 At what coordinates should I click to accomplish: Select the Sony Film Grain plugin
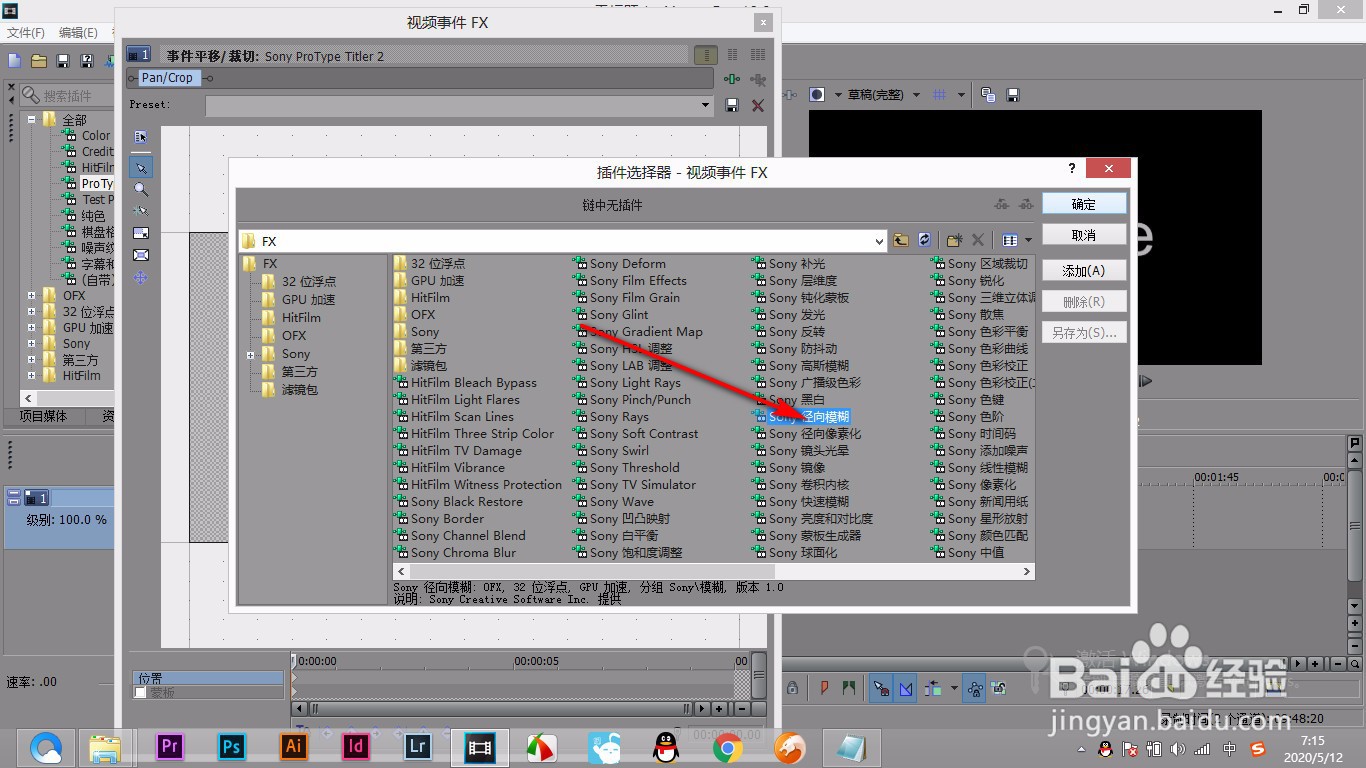pos(626,298)
